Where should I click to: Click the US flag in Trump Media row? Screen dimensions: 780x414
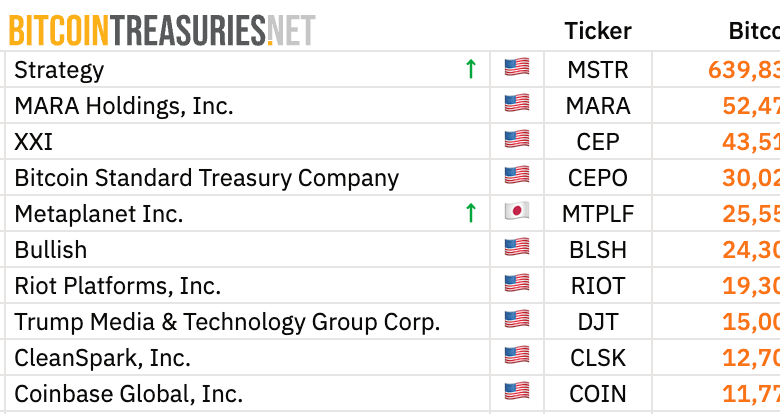click(x=517, y=319)
